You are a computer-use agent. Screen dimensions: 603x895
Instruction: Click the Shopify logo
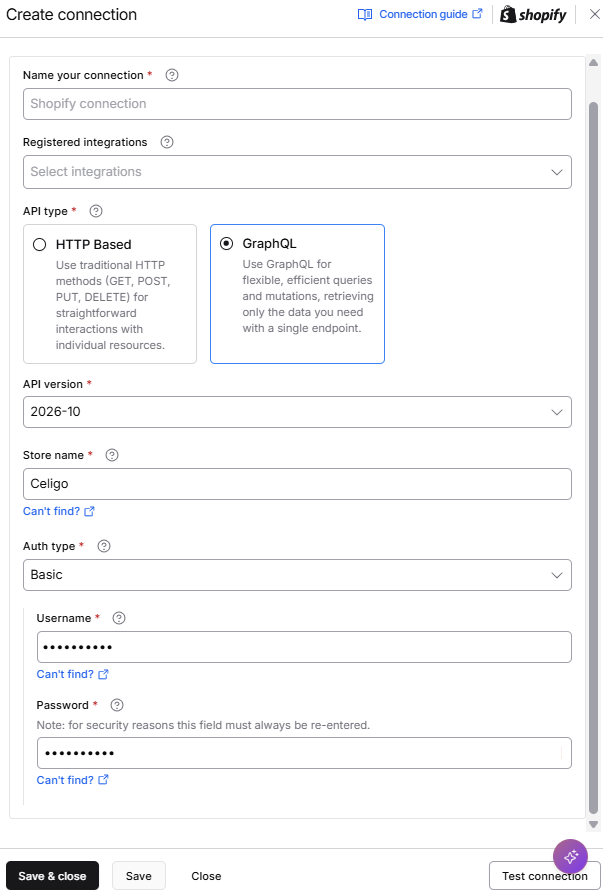tap(533, 14)
